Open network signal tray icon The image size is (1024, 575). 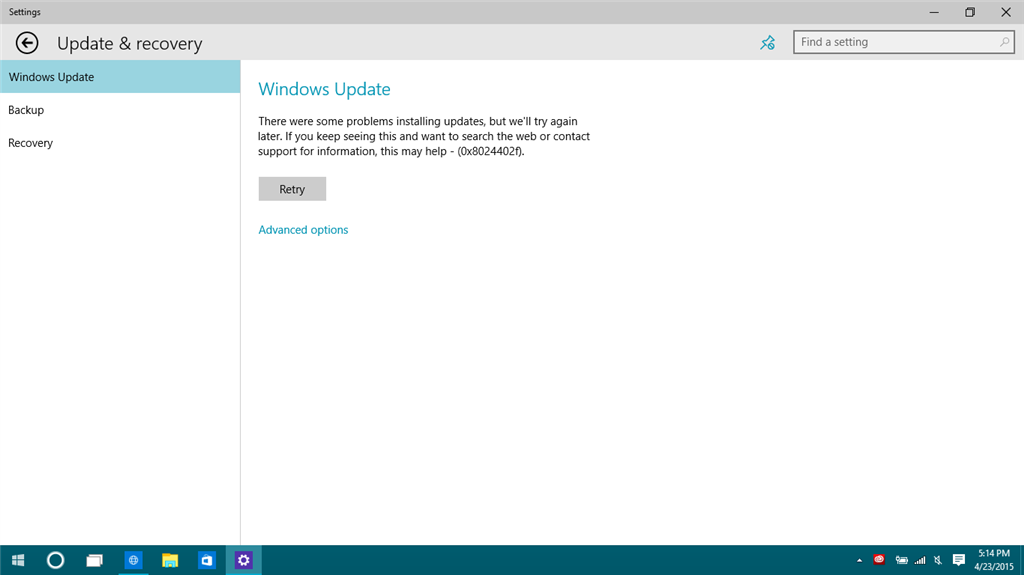tap(920, 560)
